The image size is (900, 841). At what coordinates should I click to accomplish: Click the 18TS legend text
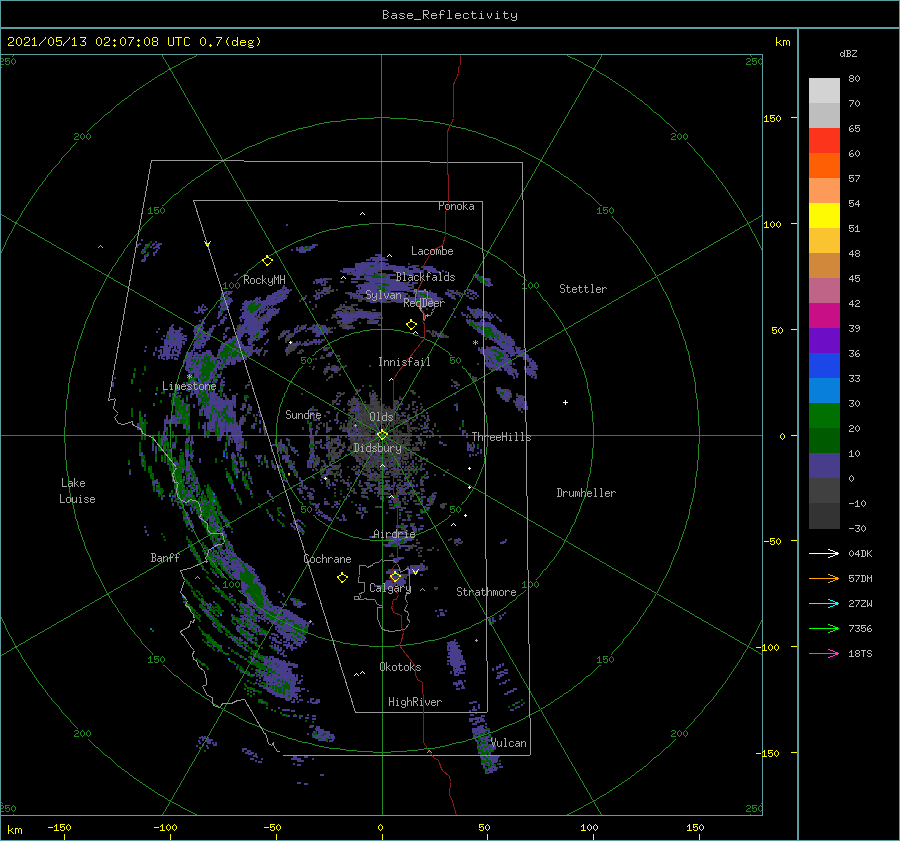[x=860, y=653]
